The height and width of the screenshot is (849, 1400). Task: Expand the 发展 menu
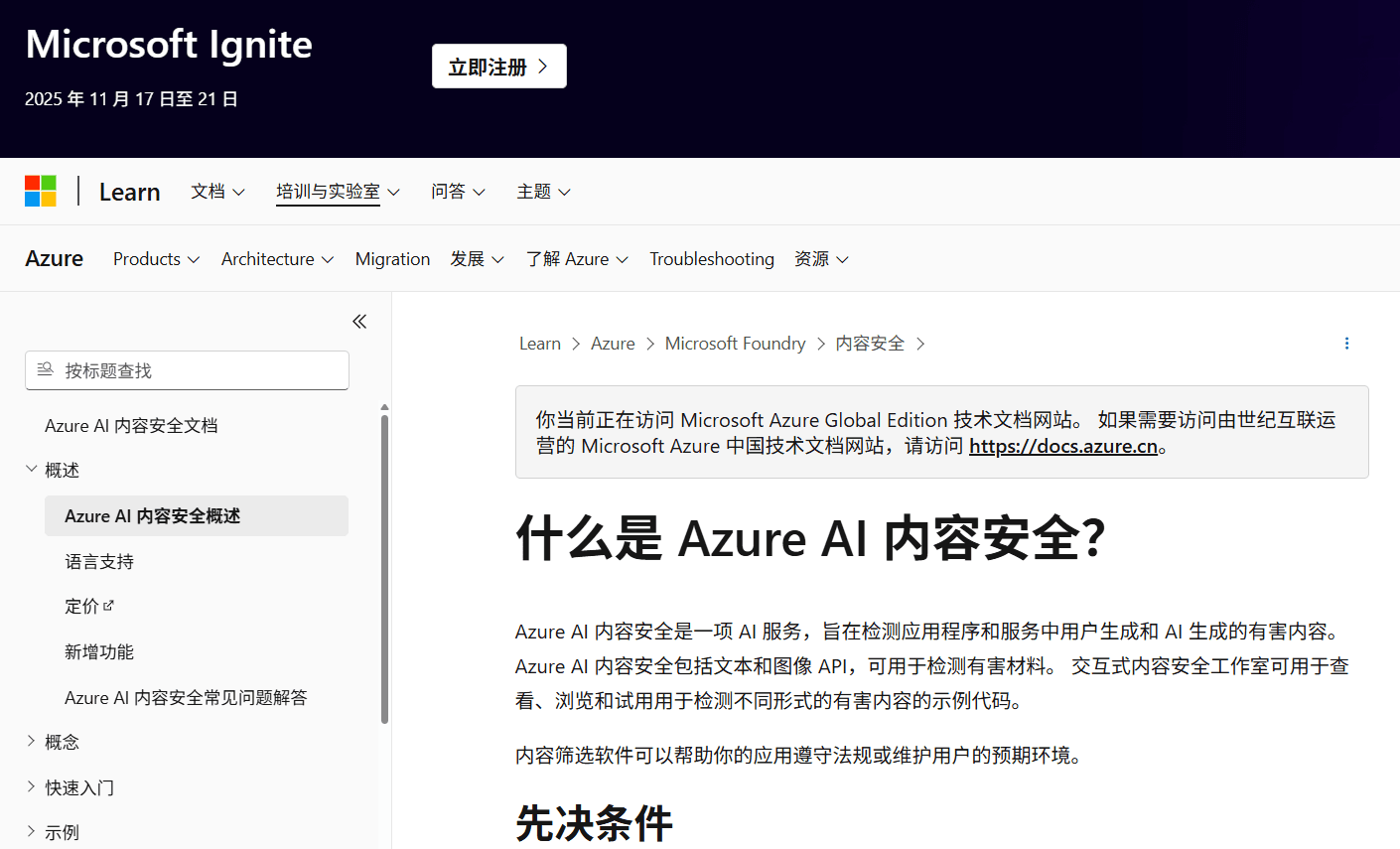477,259
